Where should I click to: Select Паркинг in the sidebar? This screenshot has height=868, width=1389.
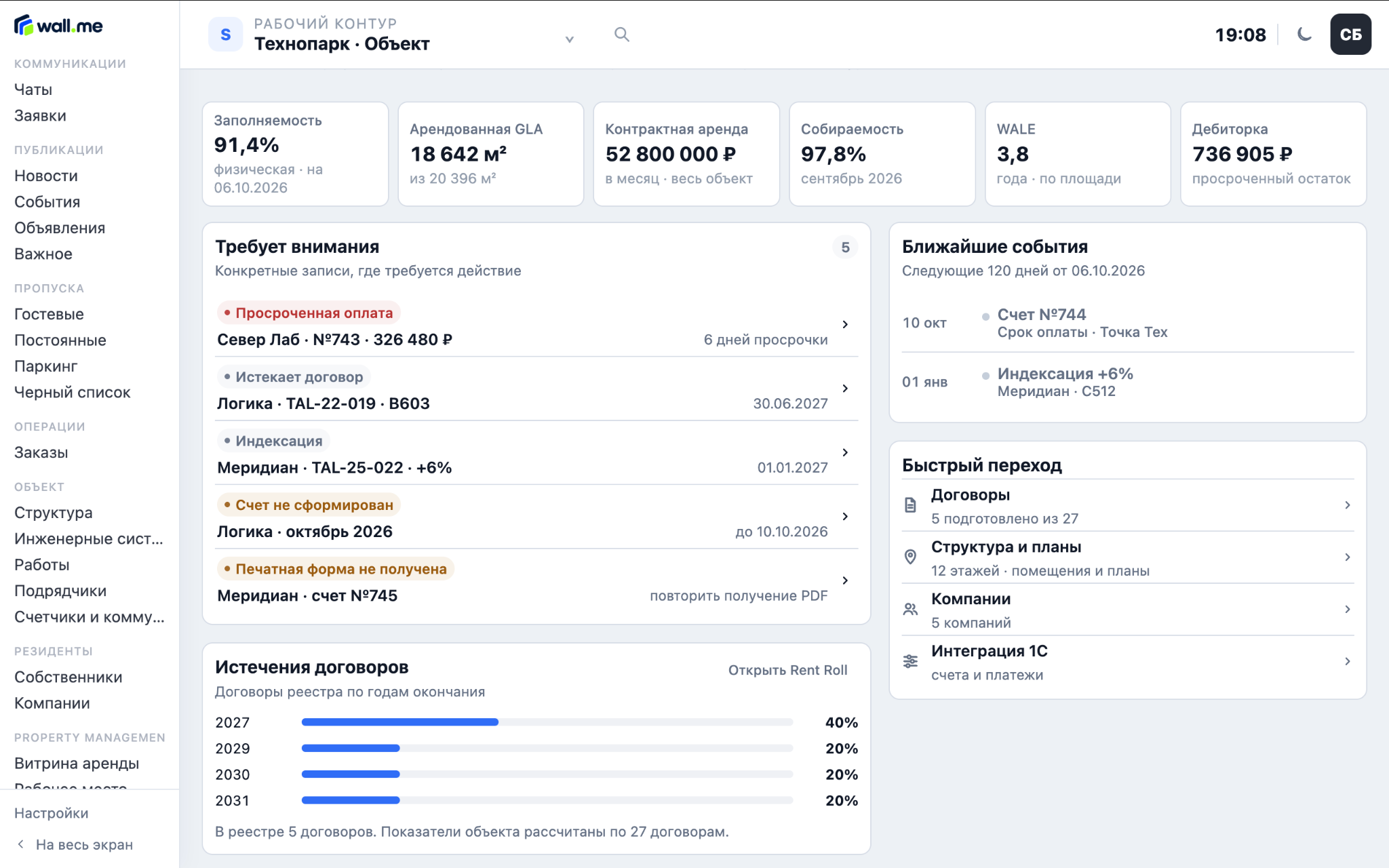tap(45, 366)
